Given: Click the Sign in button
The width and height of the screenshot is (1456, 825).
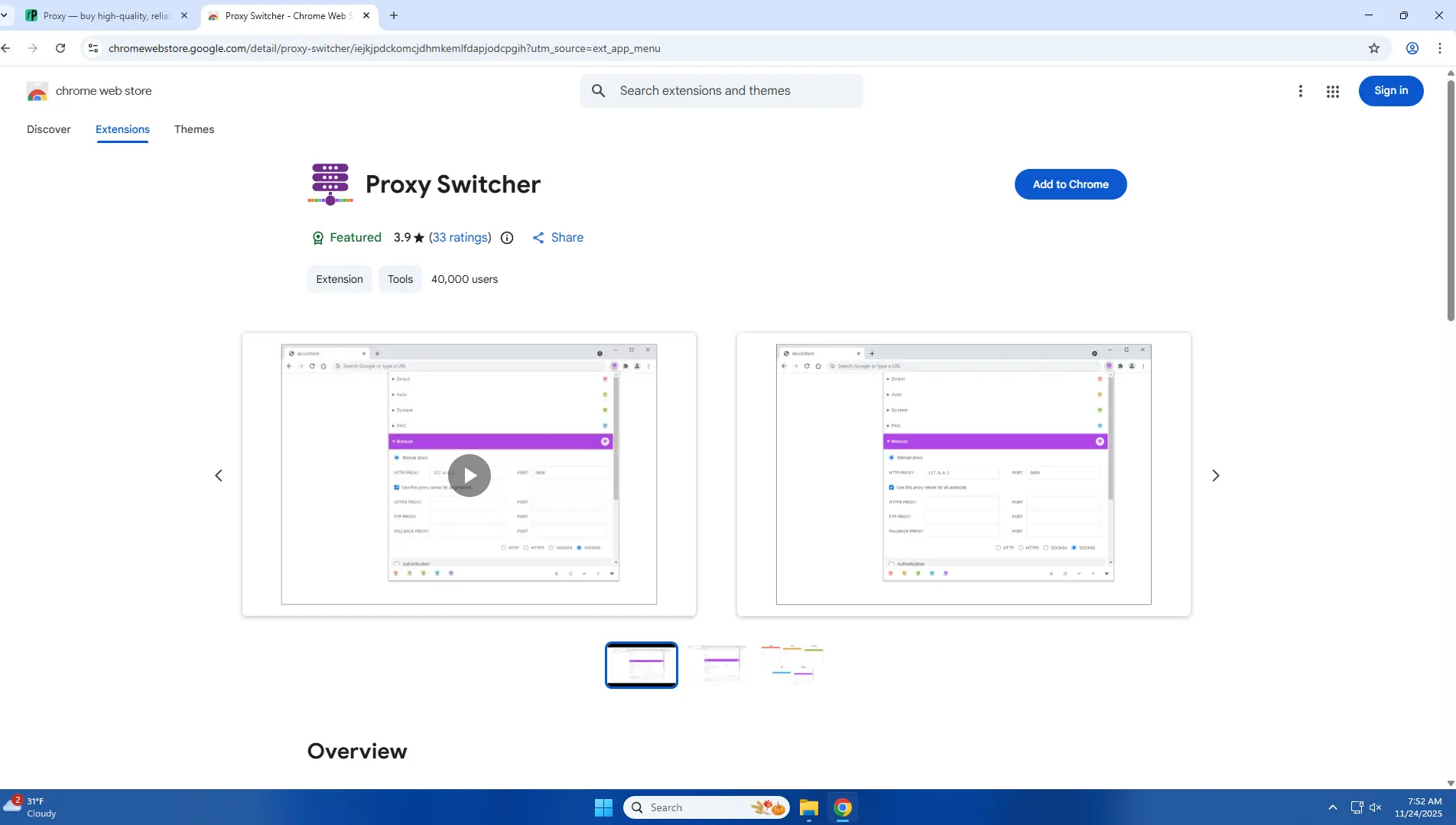Looking at the screenshot, I should point(1390,91).
